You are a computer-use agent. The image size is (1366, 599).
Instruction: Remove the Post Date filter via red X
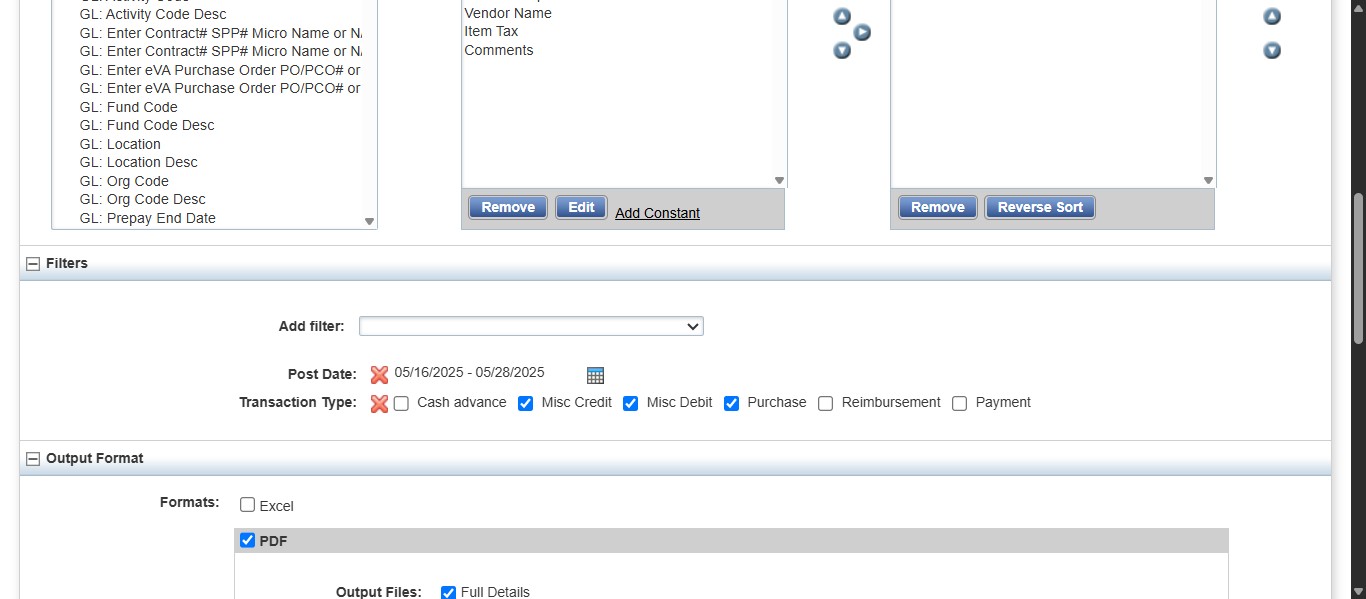tap(379, 374)
